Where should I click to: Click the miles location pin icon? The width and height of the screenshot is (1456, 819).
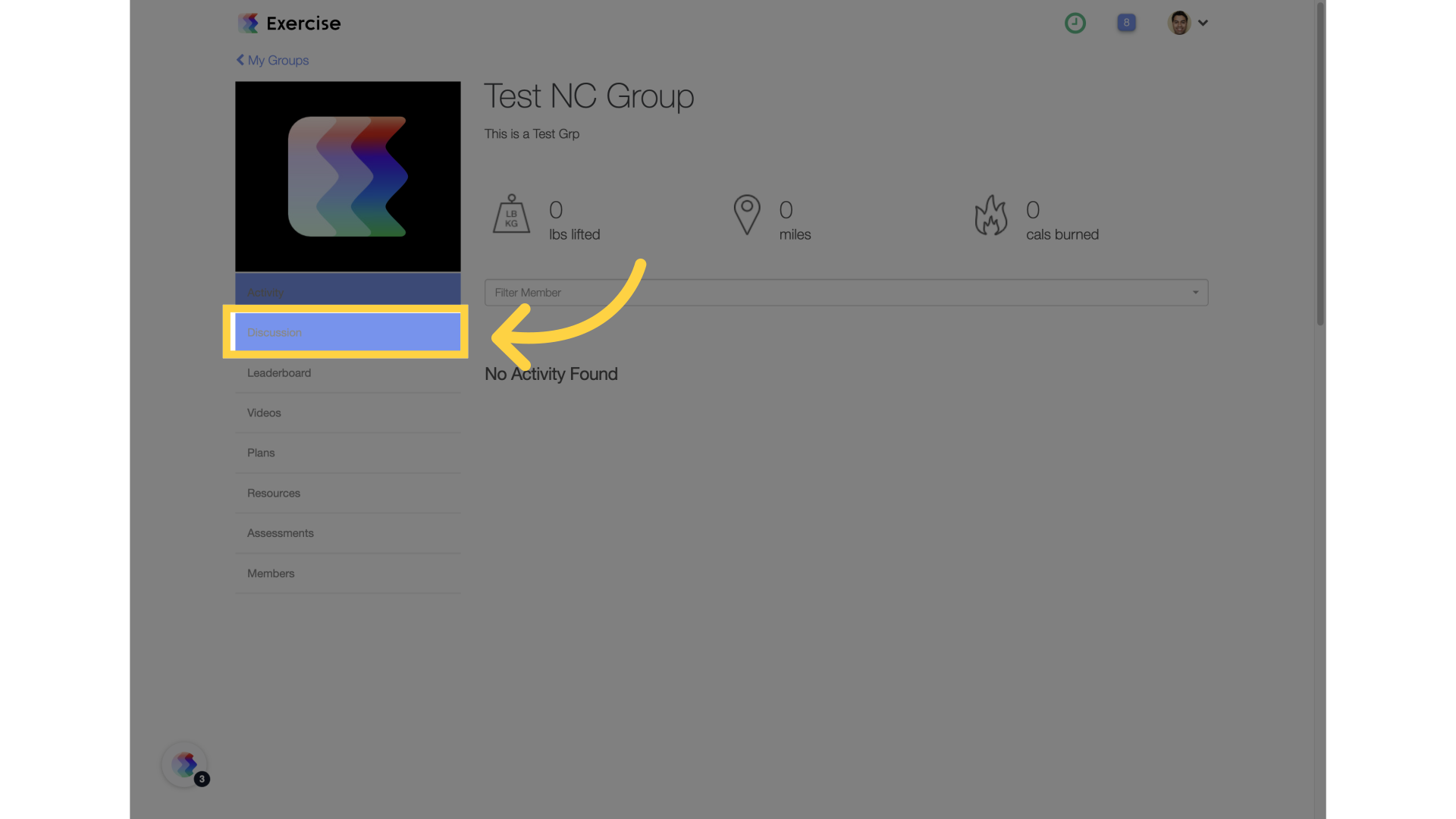[747, 215]
